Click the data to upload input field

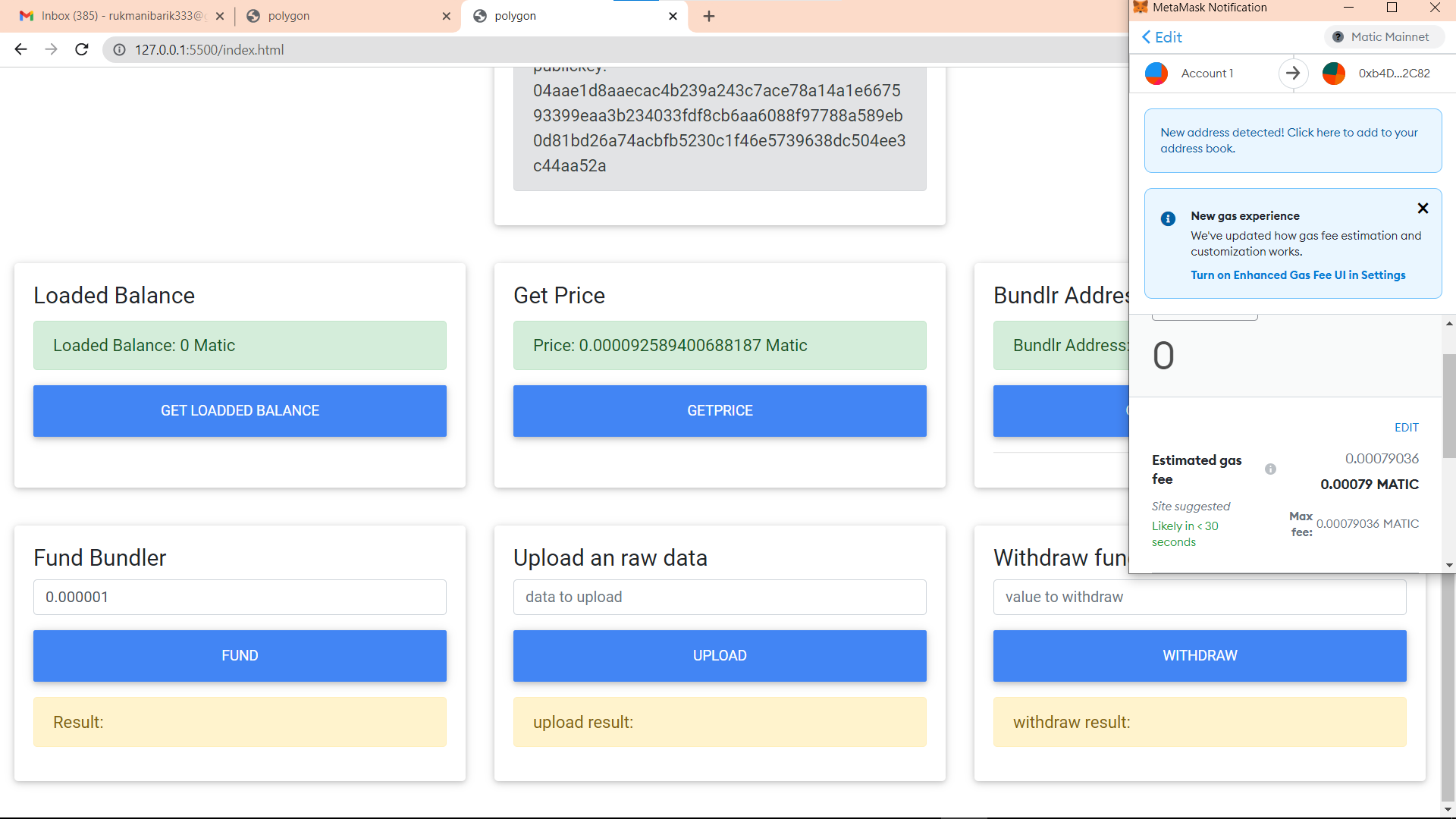[x=719, y=598]
